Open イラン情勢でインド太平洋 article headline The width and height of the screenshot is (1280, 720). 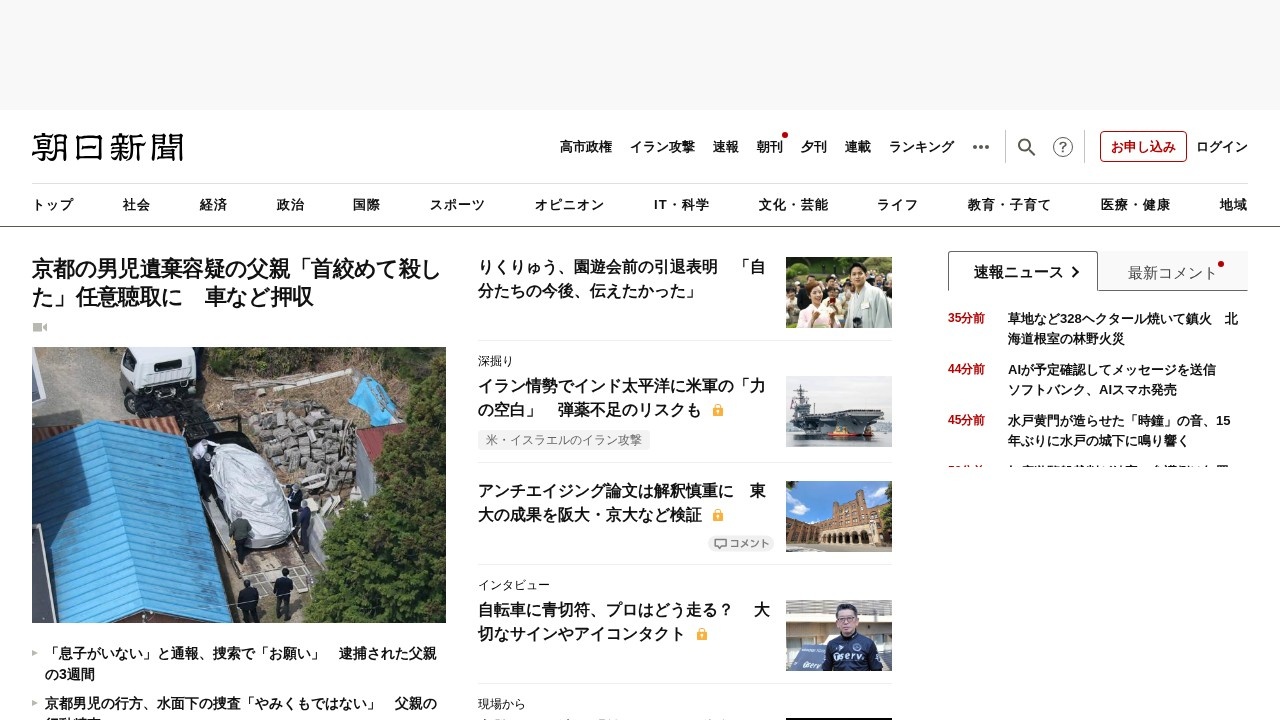tap(622, 398)
